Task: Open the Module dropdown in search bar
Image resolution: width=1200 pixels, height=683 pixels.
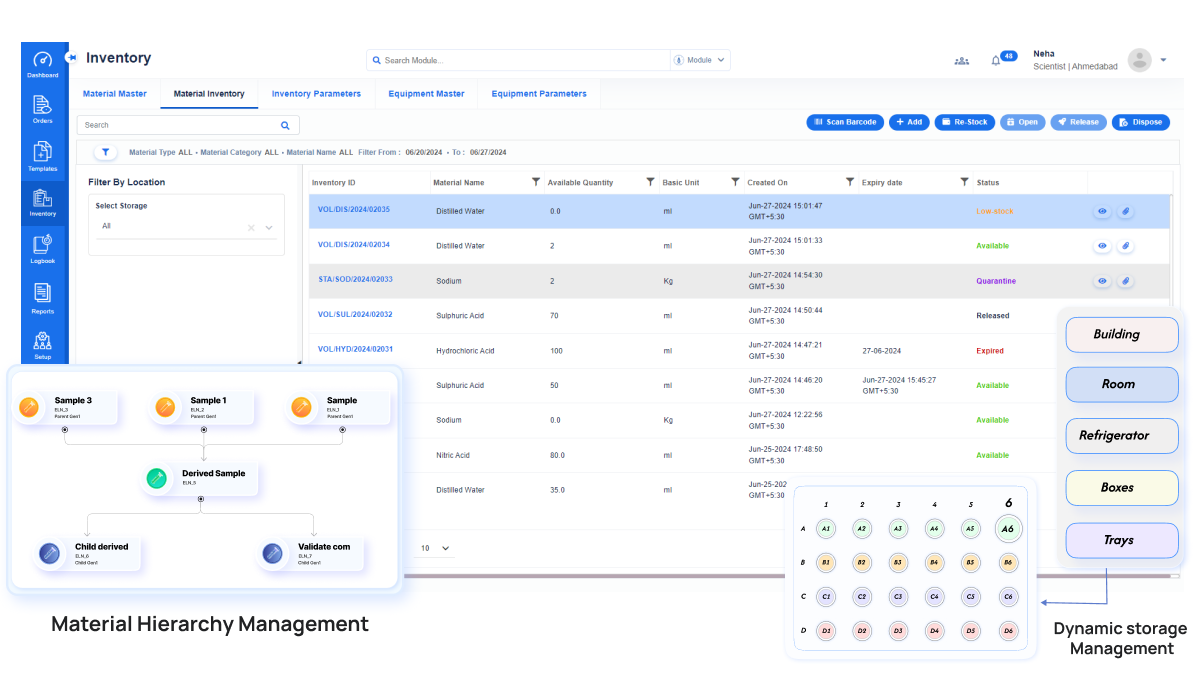Action: click(x=701, y=60)
